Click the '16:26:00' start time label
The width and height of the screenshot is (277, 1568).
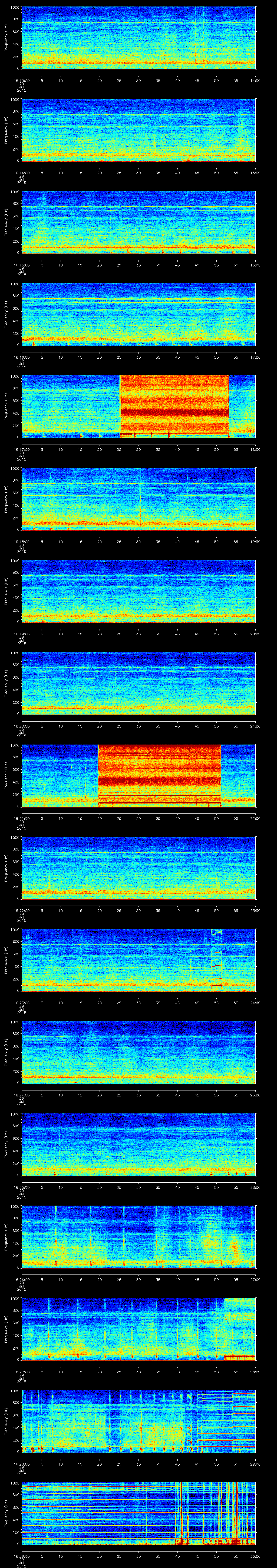(21, 1279)
